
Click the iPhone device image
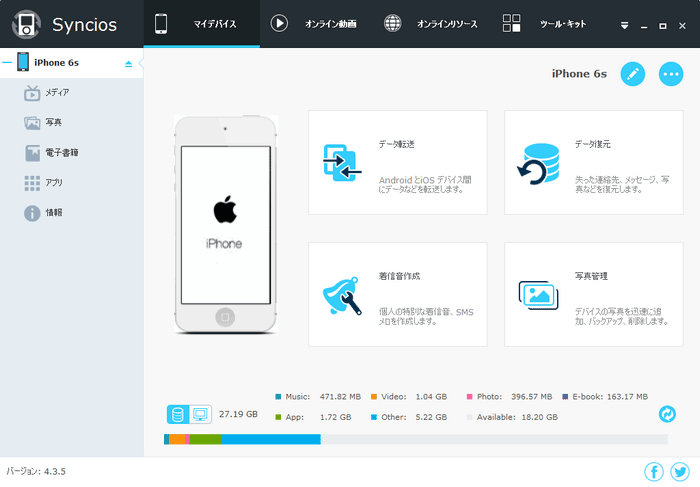click(x=225, y=224)
